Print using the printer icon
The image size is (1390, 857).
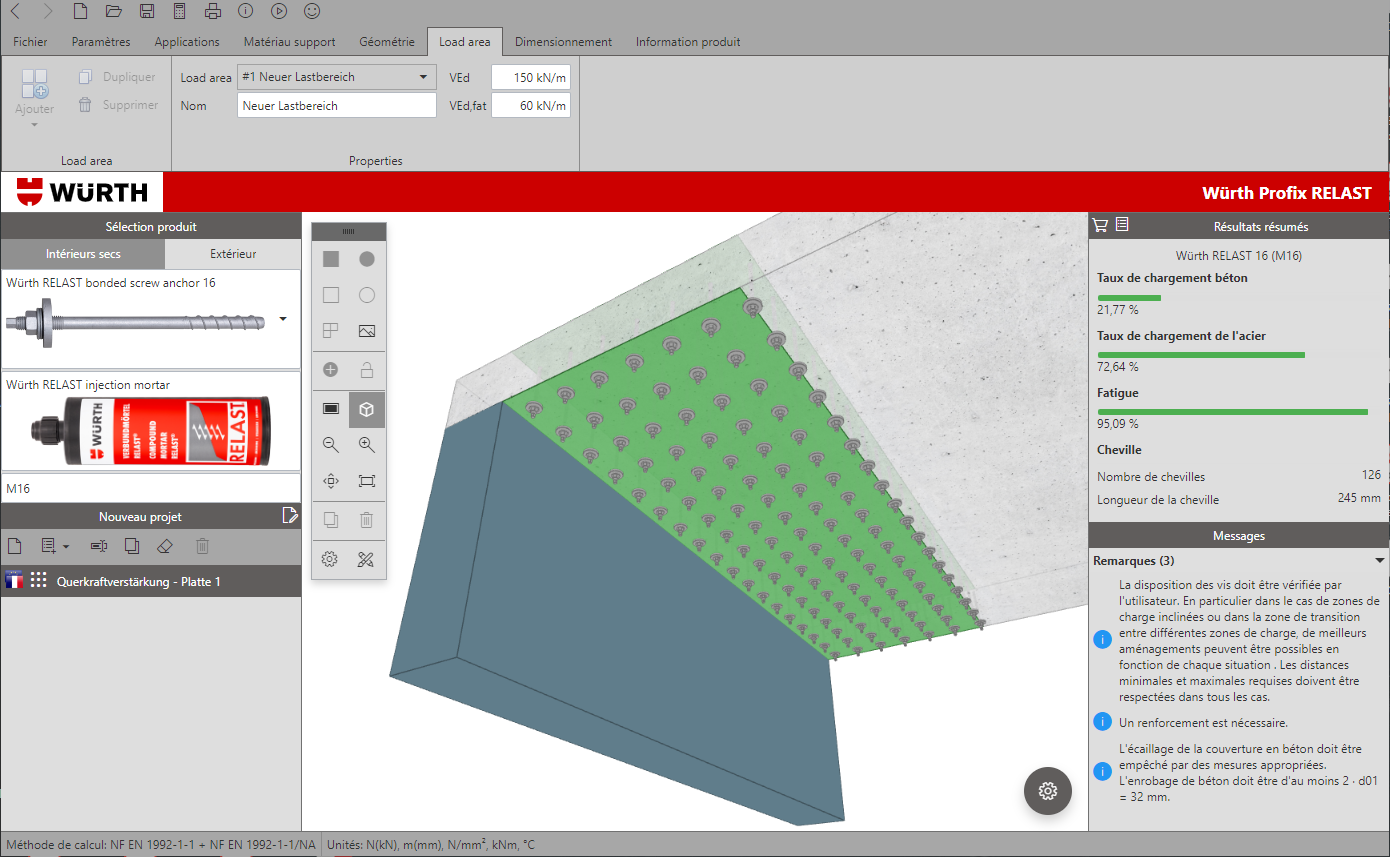click(212, 12)
